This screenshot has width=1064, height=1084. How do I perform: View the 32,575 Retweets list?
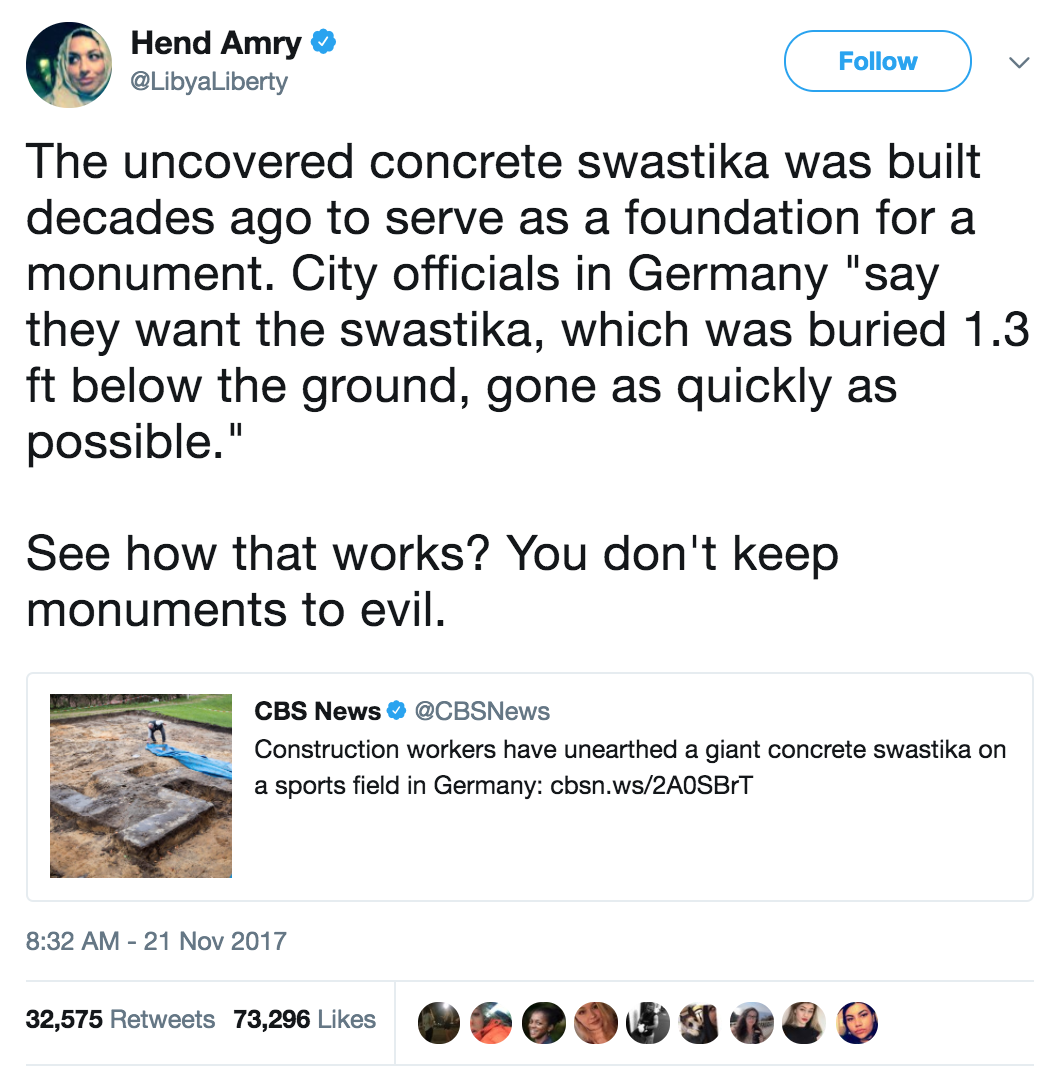click(x=120, y=1020)
